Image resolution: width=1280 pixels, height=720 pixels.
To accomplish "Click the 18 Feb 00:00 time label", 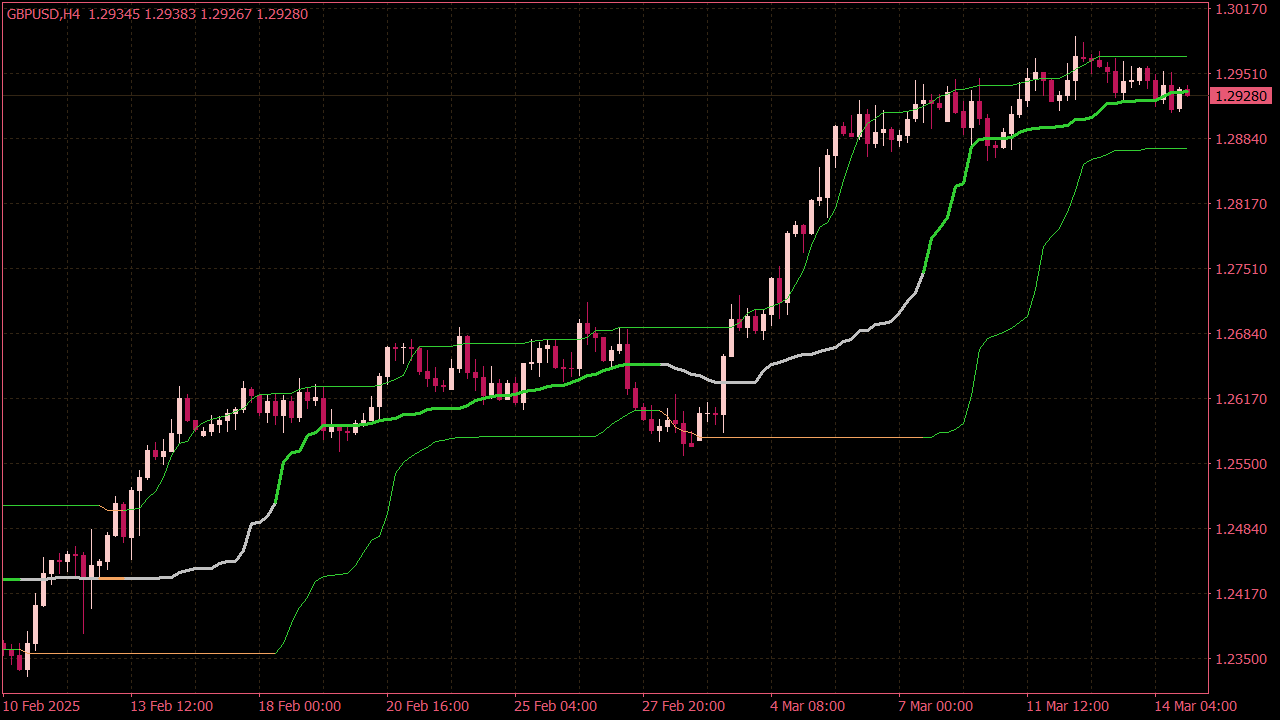I will pos(300,706).
